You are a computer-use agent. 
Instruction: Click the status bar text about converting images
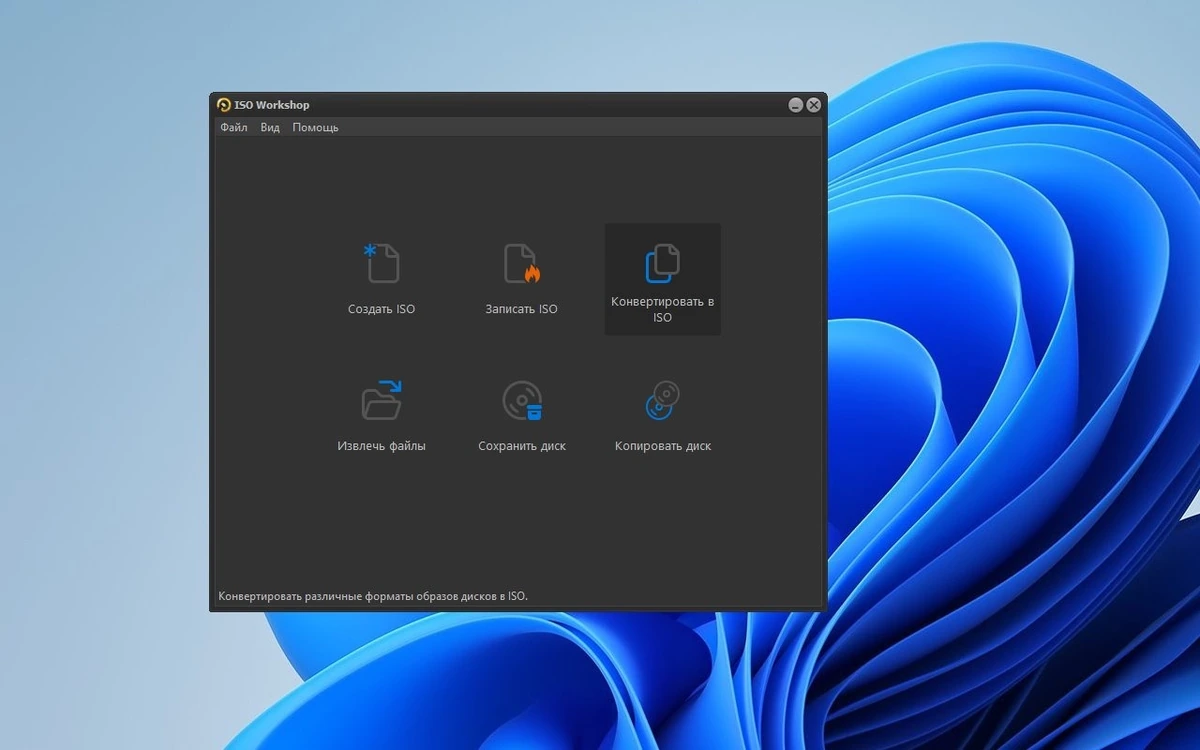(373, 596)
